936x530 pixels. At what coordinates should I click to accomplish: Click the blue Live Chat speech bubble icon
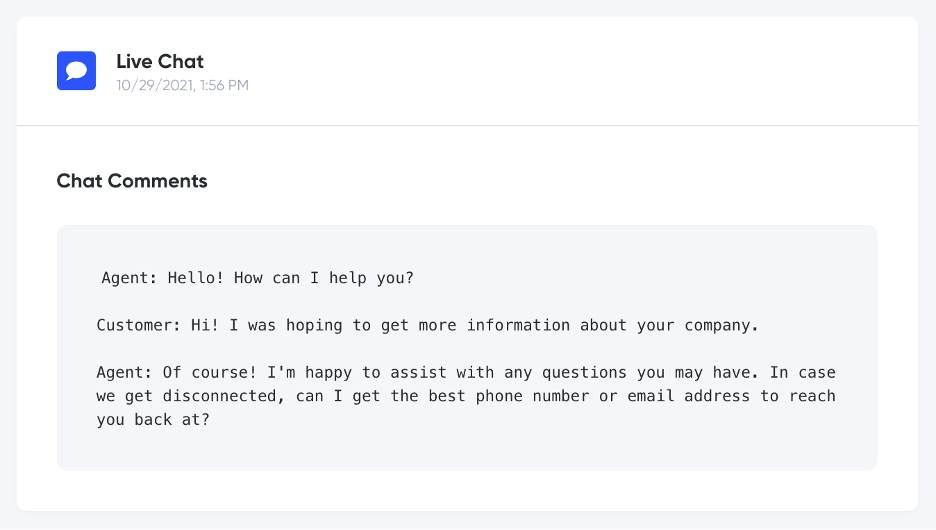tap(76, 71)
